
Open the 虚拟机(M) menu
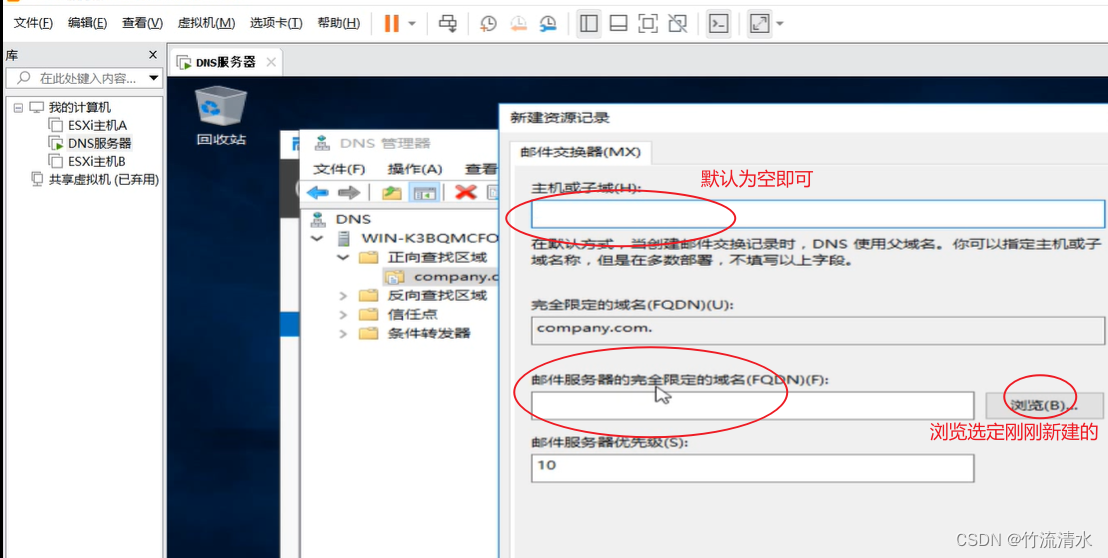pos(206,23)
